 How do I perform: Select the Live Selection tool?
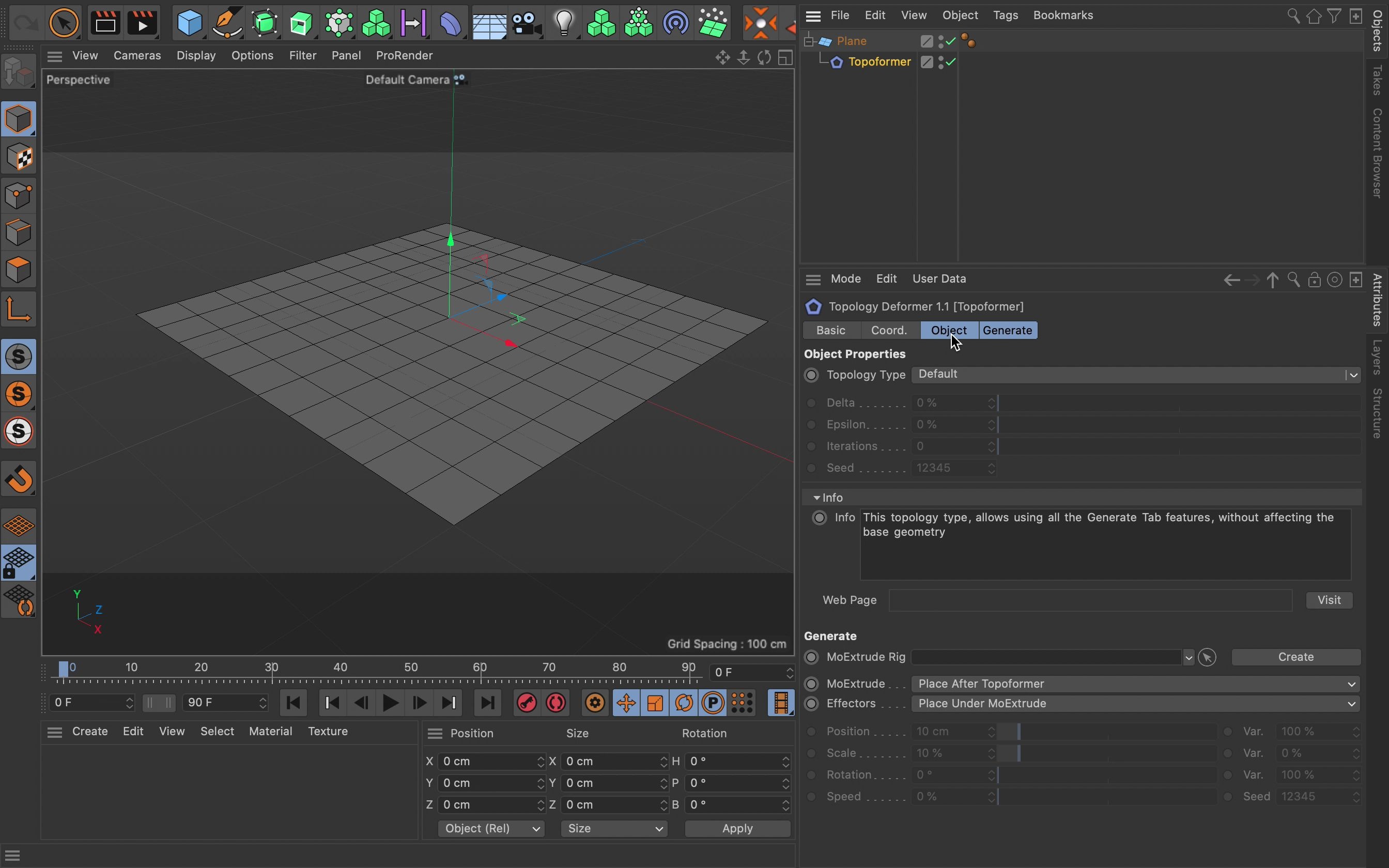click(64, 23)
